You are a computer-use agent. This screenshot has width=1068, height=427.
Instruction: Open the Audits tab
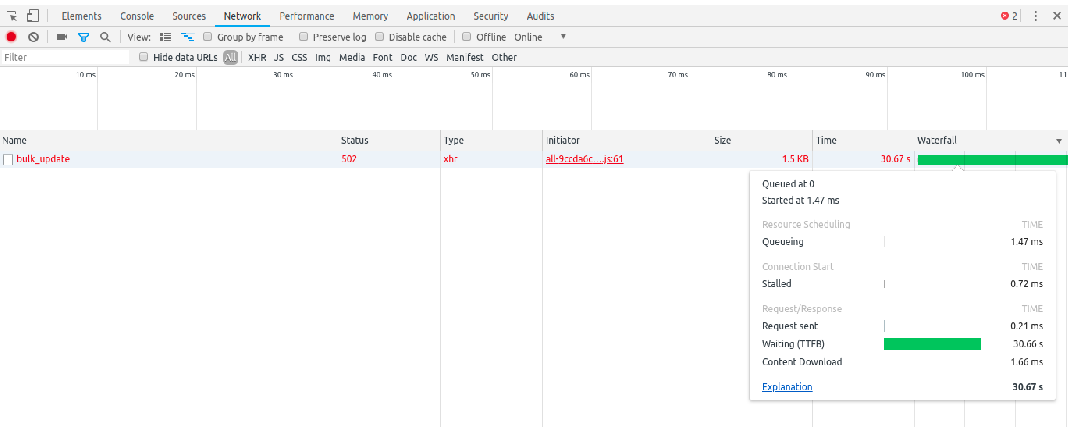click(x=540, y=16)
